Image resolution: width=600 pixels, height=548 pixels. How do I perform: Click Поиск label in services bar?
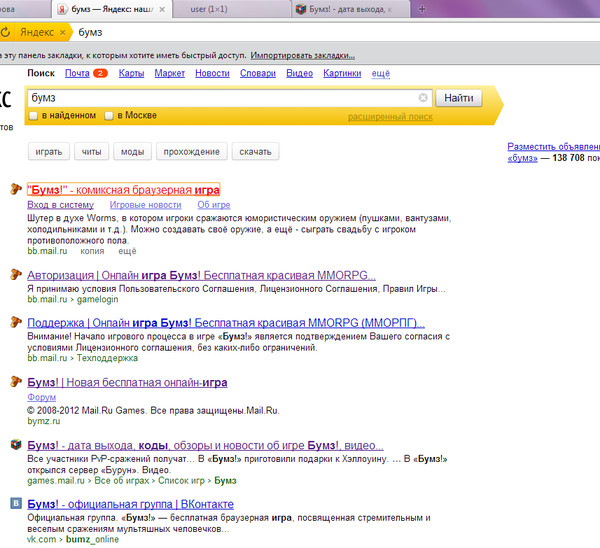click(x=41, y=73)
